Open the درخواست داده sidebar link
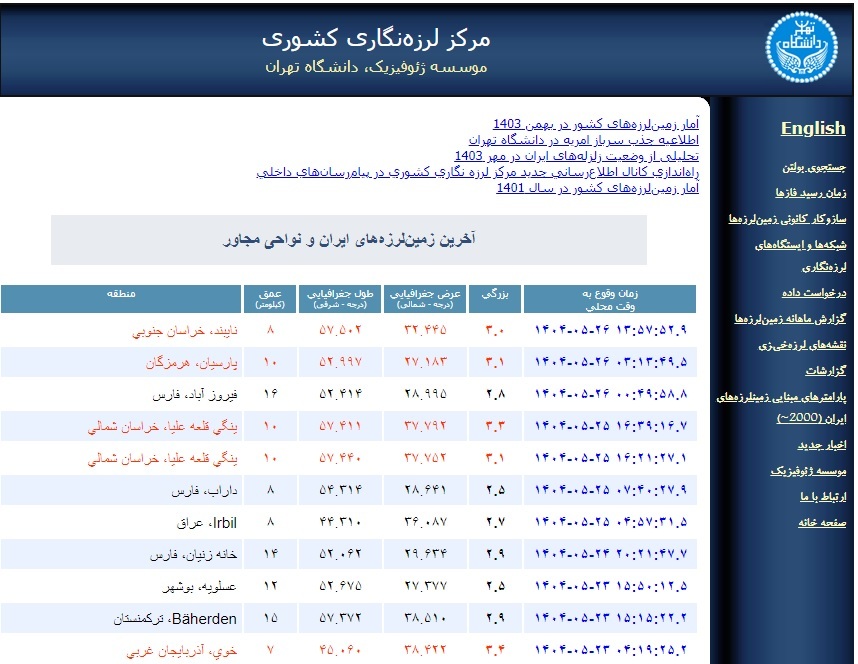Image resolution: width=858 pixels, height=664 pixels. point(814,293)
